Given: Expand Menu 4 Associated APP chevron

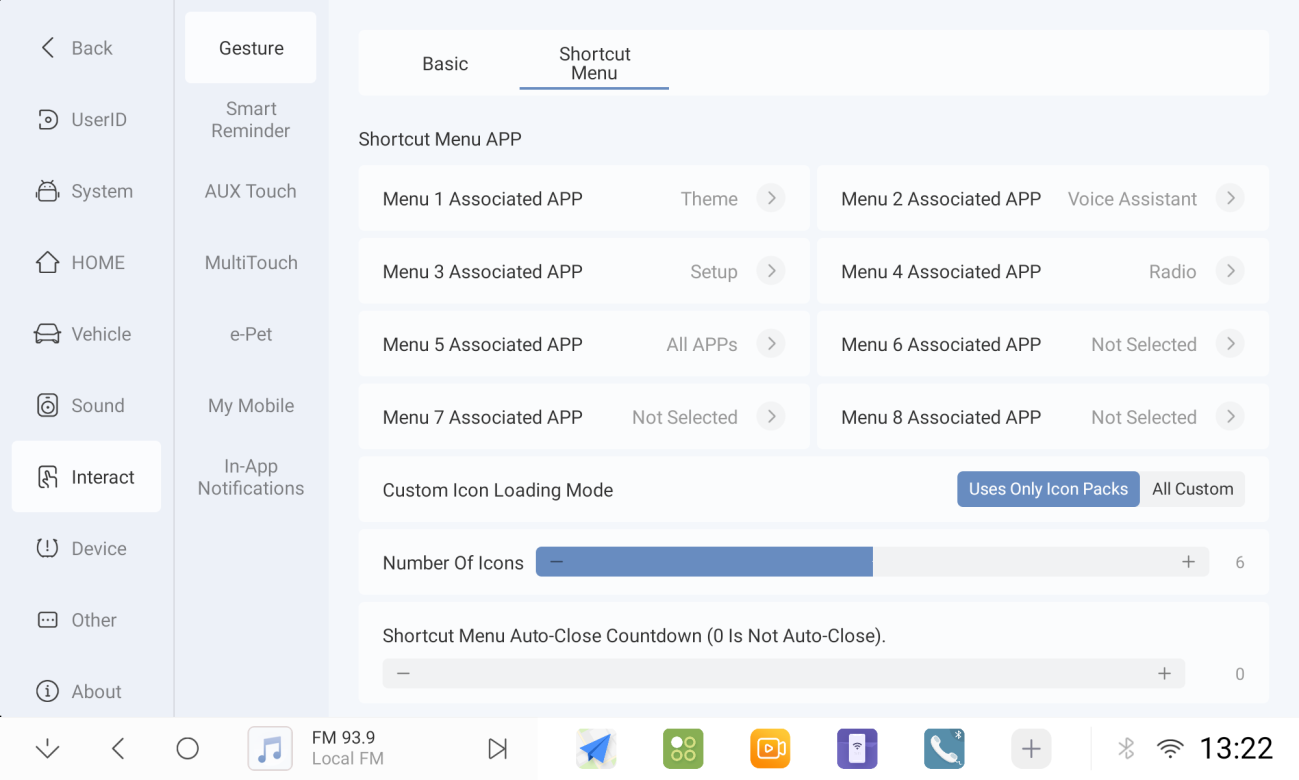Looking at the screenshot, I should click(x=1230, y=271).
